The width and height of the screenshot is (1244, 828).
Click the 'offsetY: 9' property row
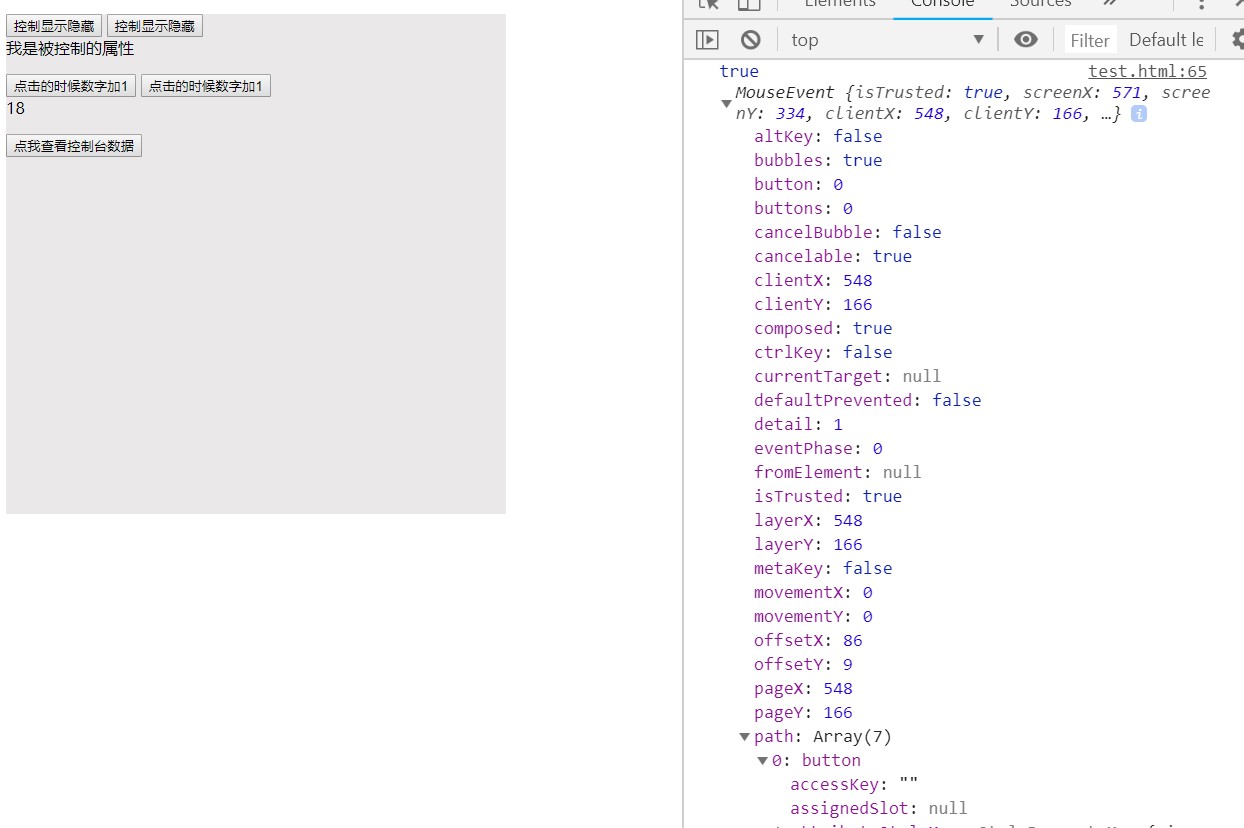click(803, 664)
